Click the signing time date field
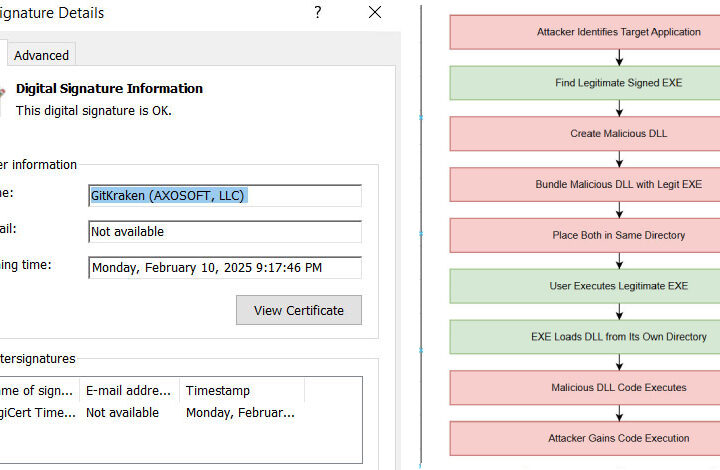The height and width of the screenshot is (470, 720). [225, 268]
